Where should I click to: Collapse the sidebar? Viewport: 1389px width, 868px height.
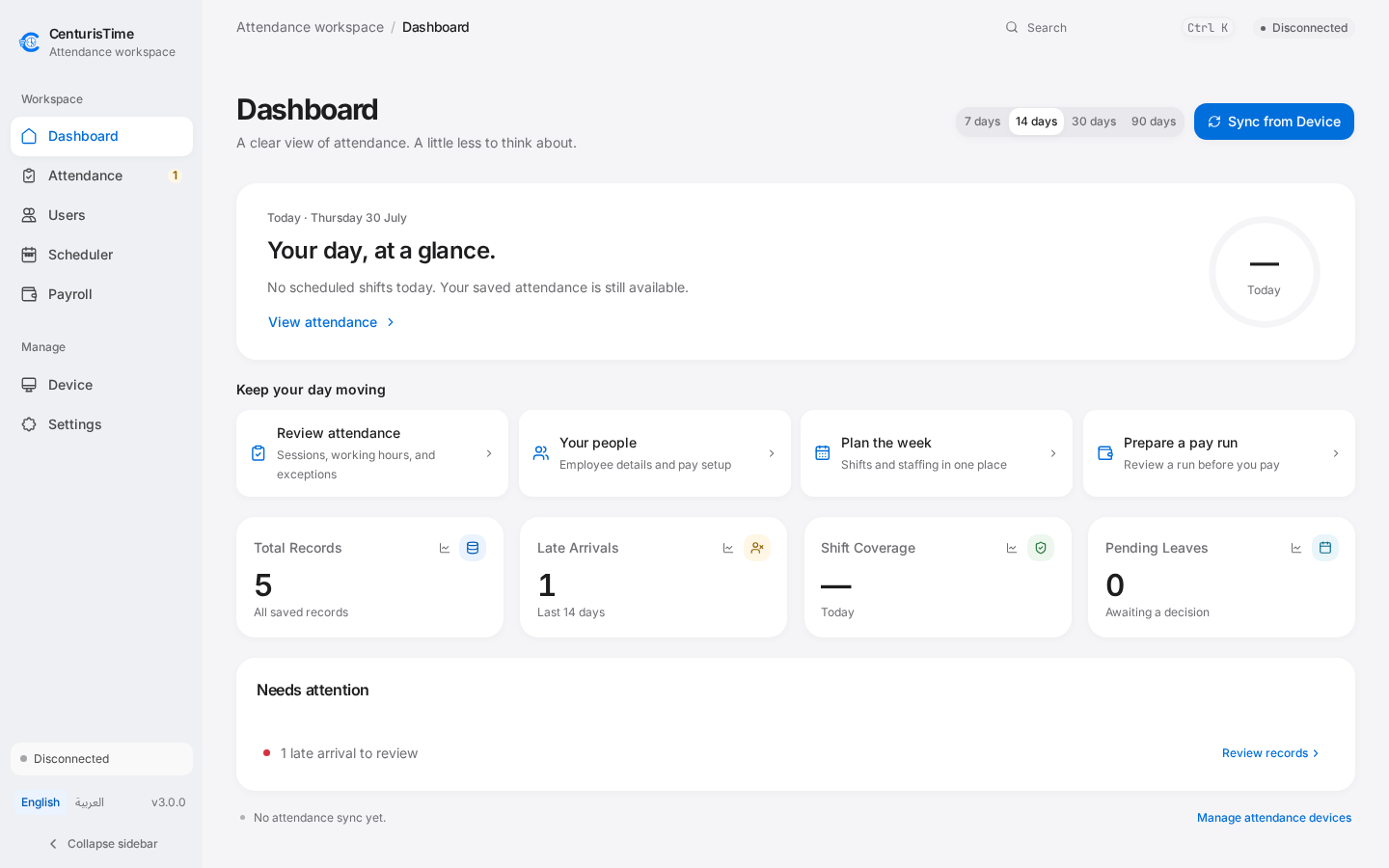click(102, 844)
